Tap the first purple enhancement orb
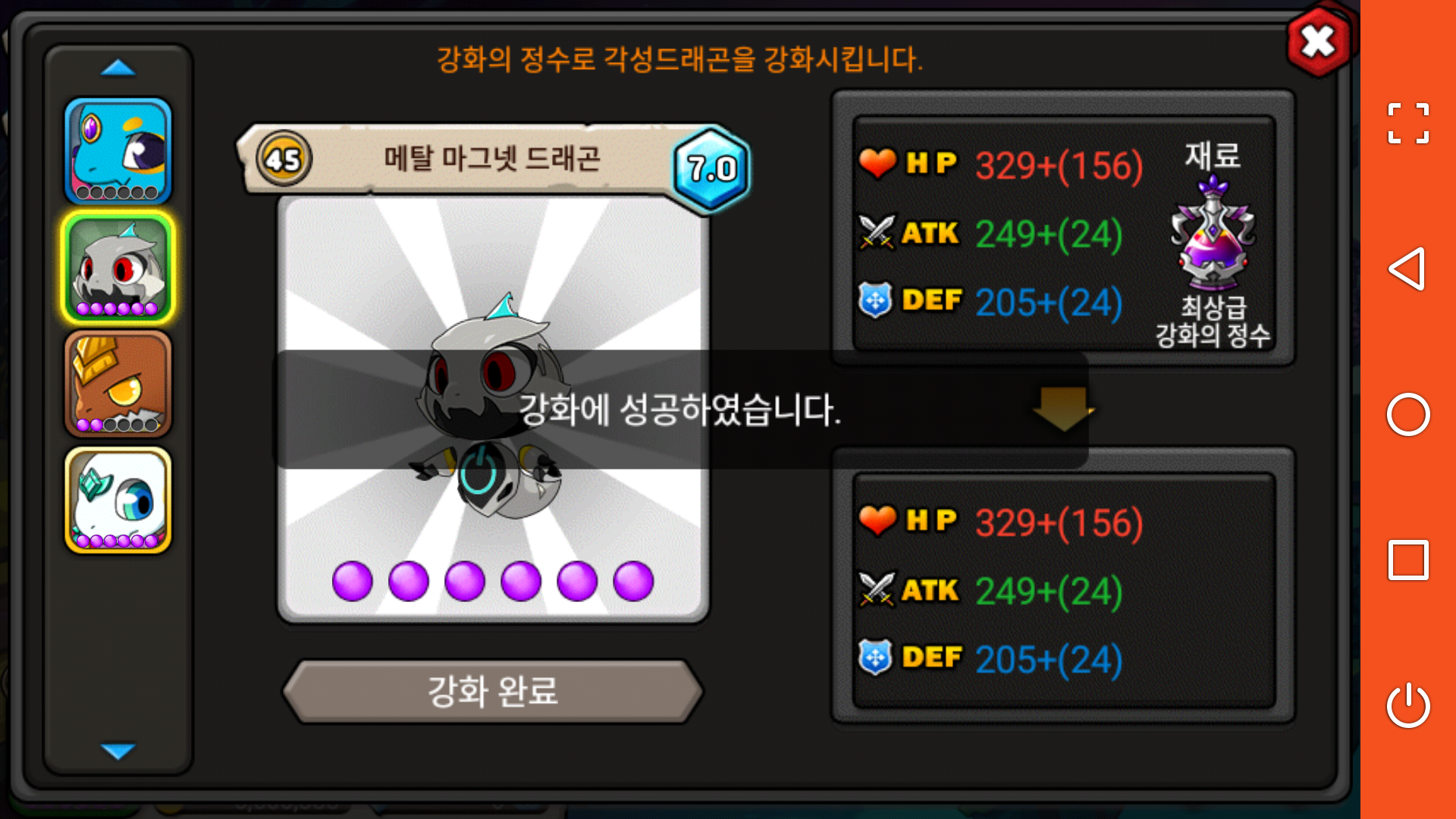The width and height of the screenshot is (1456, 819). tap(353, 582)
